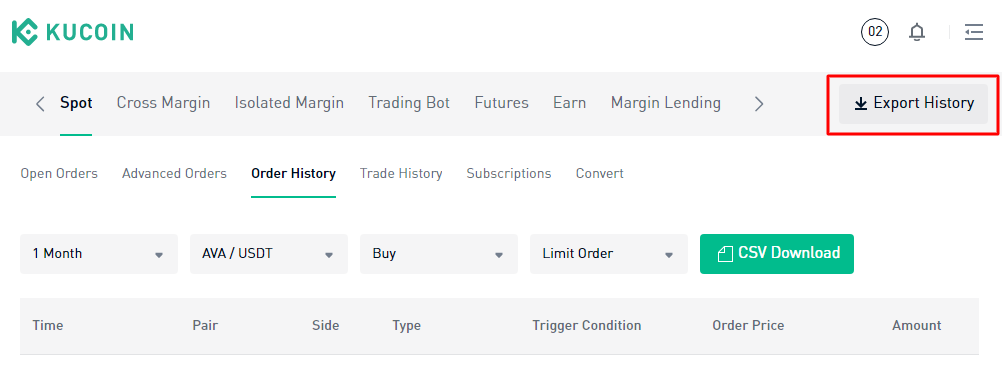
Task: Expand the 1 Month time dropdown
Action: 99,254
